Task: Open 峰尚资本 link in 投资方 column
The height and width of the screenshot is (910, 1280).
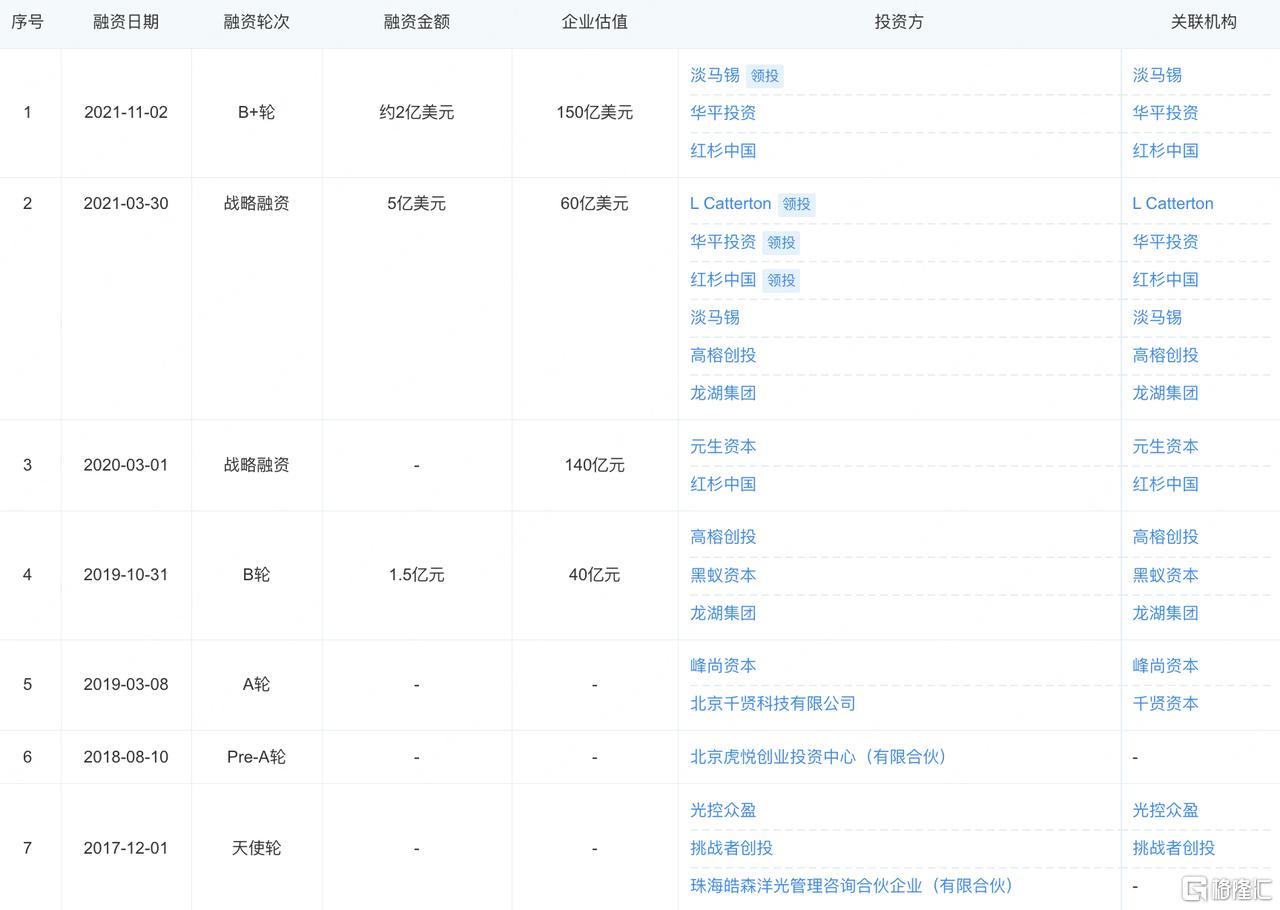Action: click(x=723, y=667)
